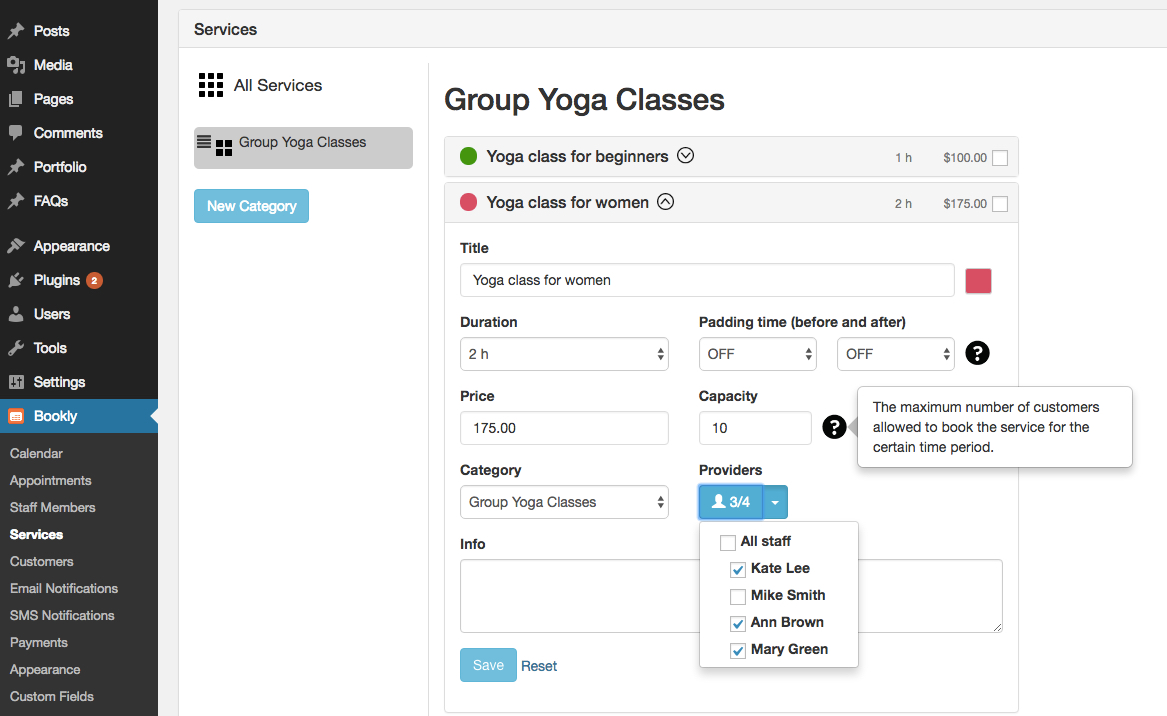Open the red service color swatch
The height and width of the screenshot is (716, 1167).
(978, 281)
